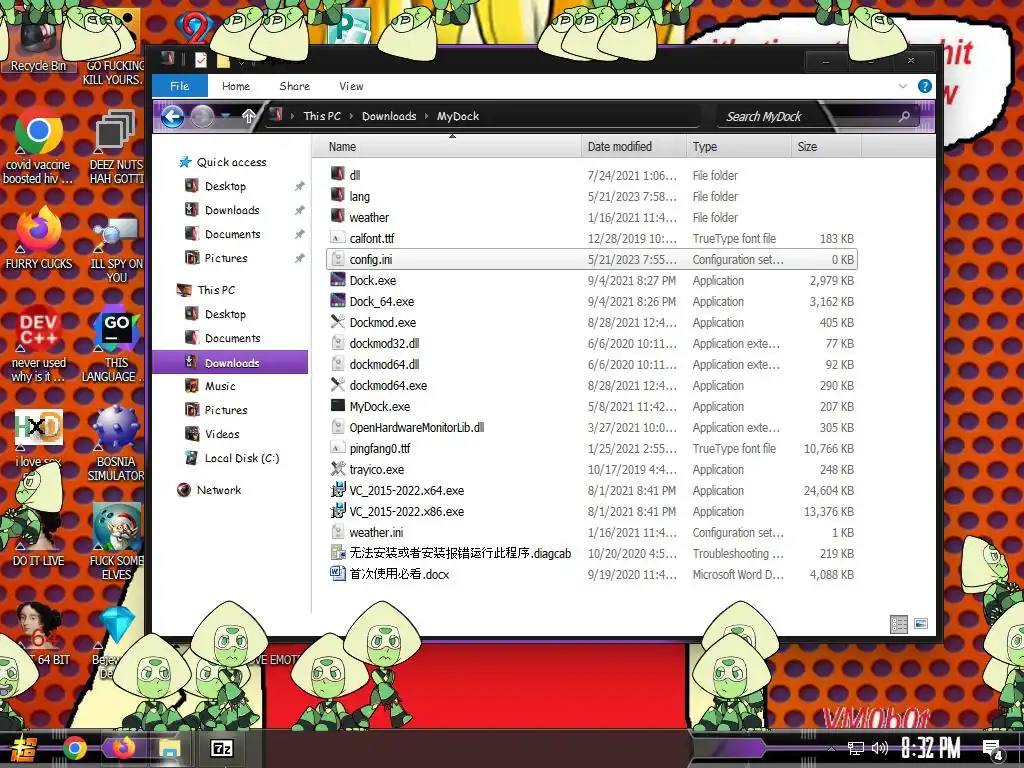Select Videos in navigation pane

click(222, 434)
